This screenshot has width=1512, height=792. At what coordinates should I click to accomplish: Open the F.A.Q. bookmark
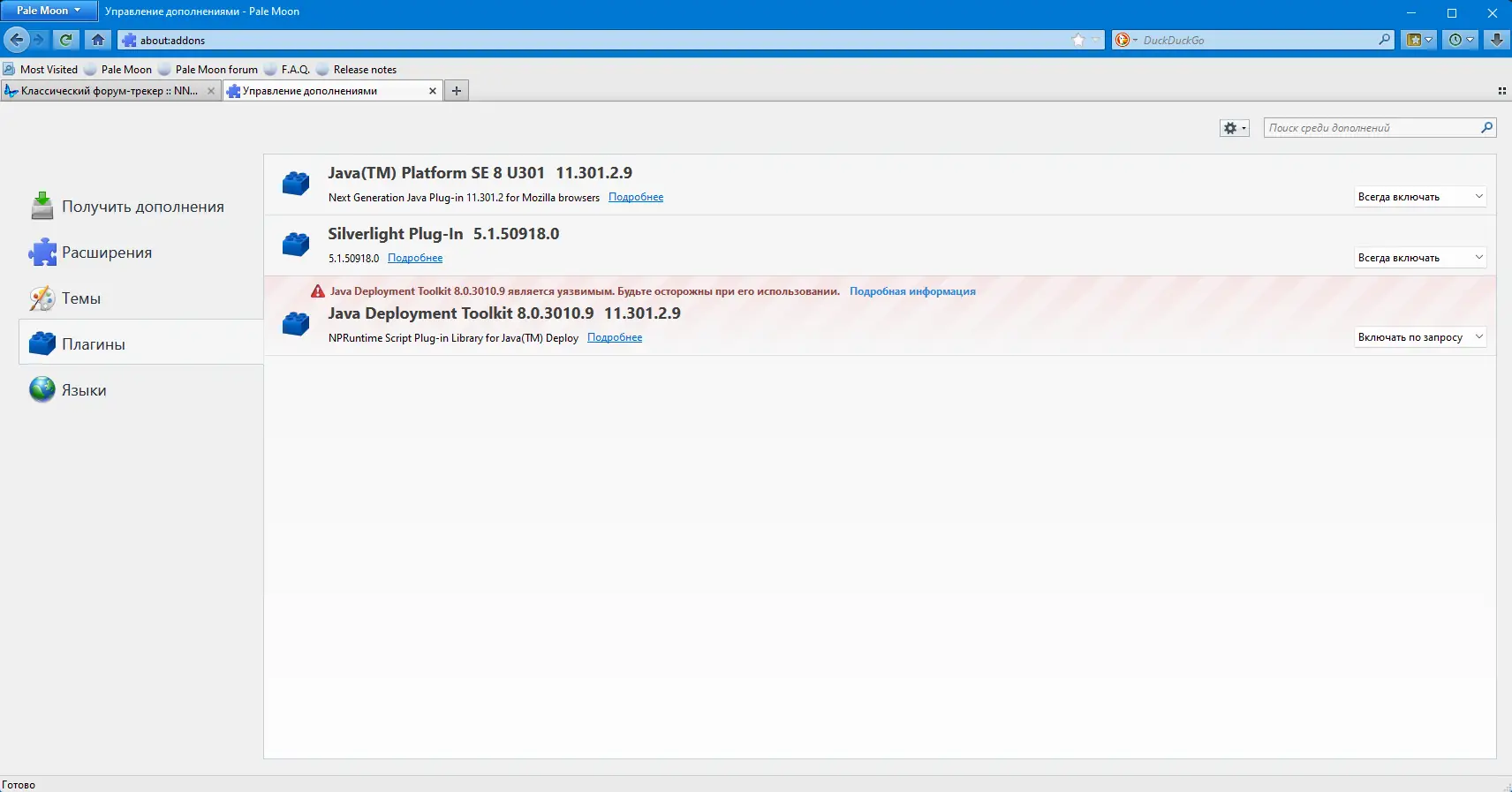[287, 69]
